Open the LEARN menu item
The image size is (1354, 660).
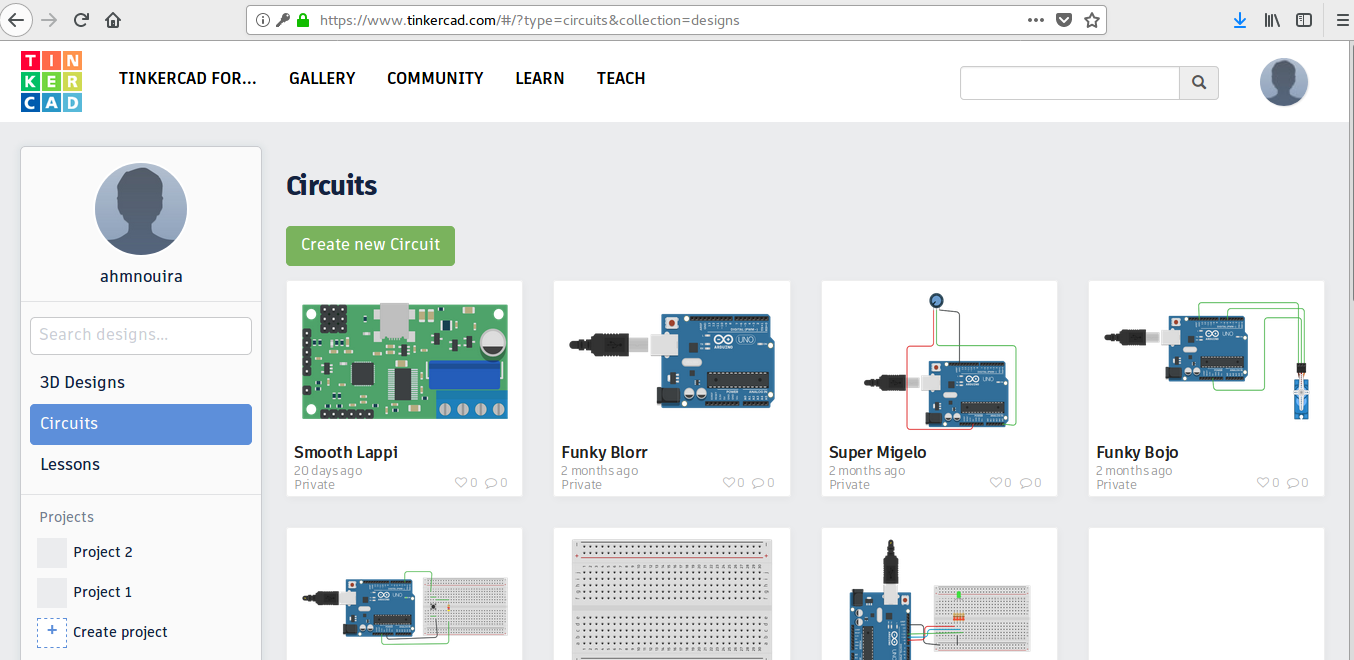point(540,78)
